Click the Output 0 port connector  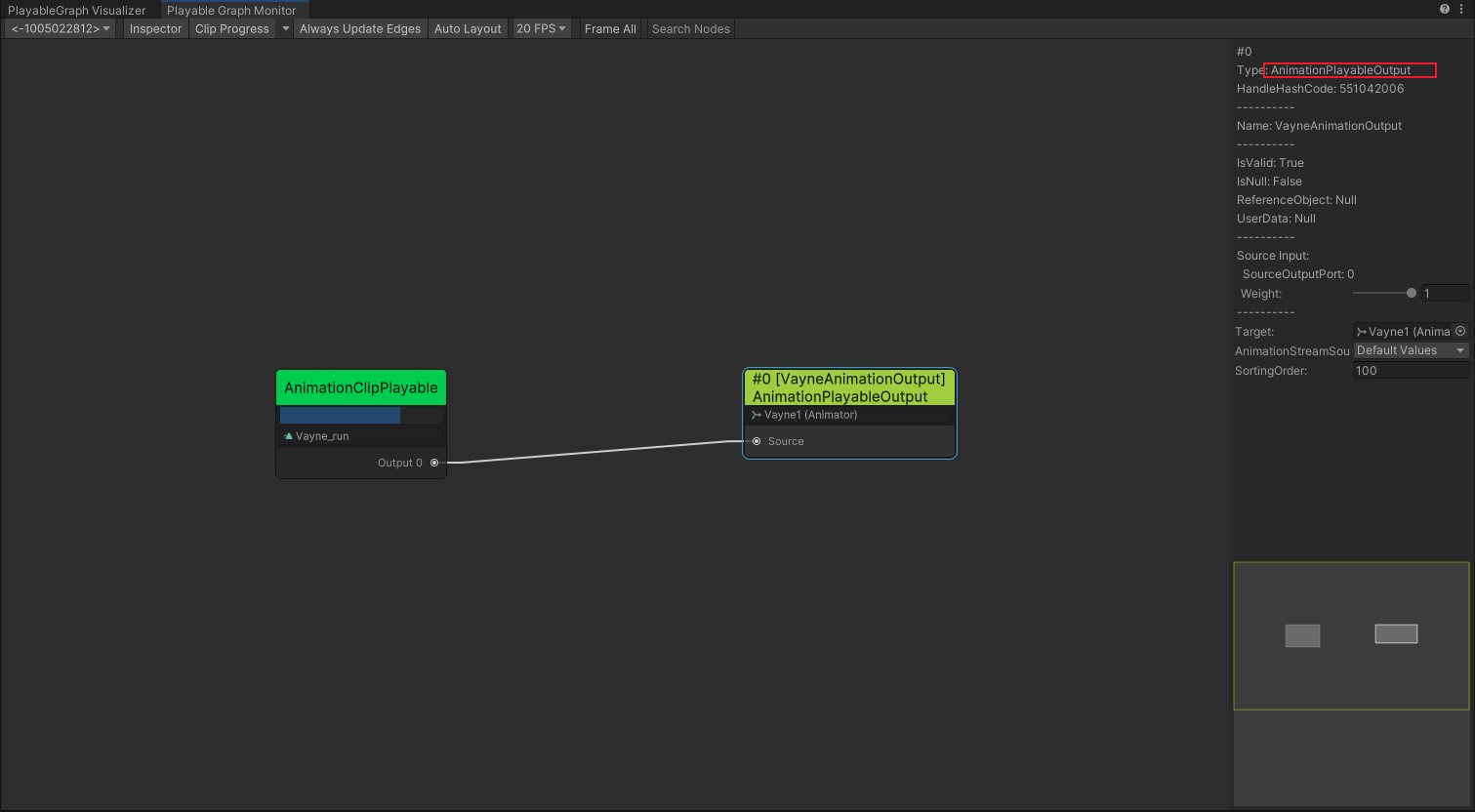pyautogui.click(x=434, y=463)
